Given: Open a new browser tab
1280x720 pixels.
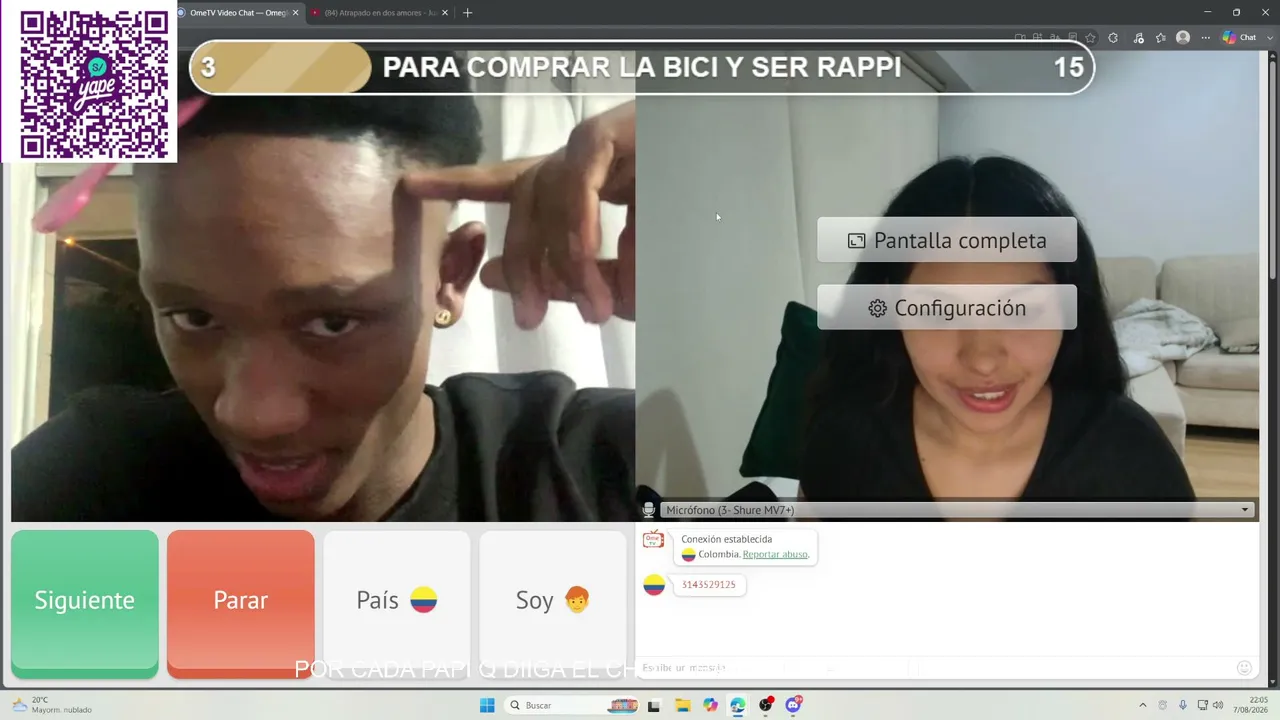Looking at the screenshot, I should click(x=467, y=13).
